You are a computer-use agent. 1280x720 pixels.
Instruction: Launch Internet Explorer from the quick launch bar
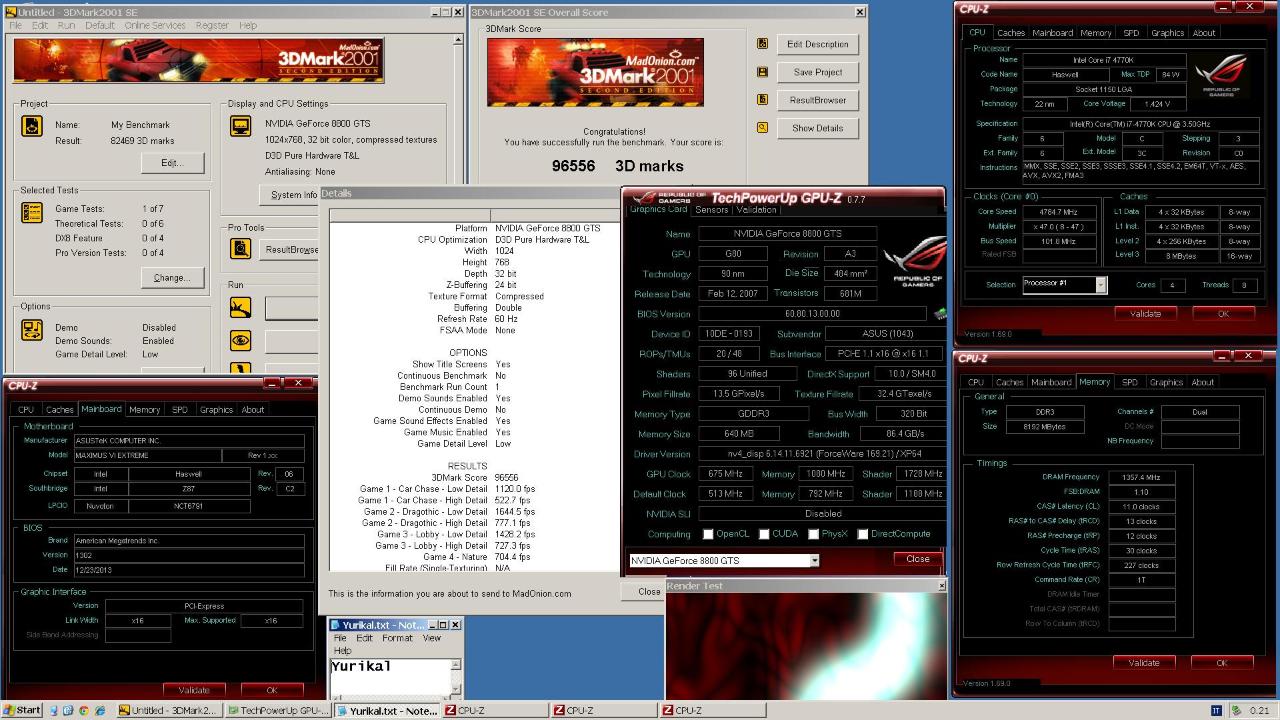coord(99,711)
